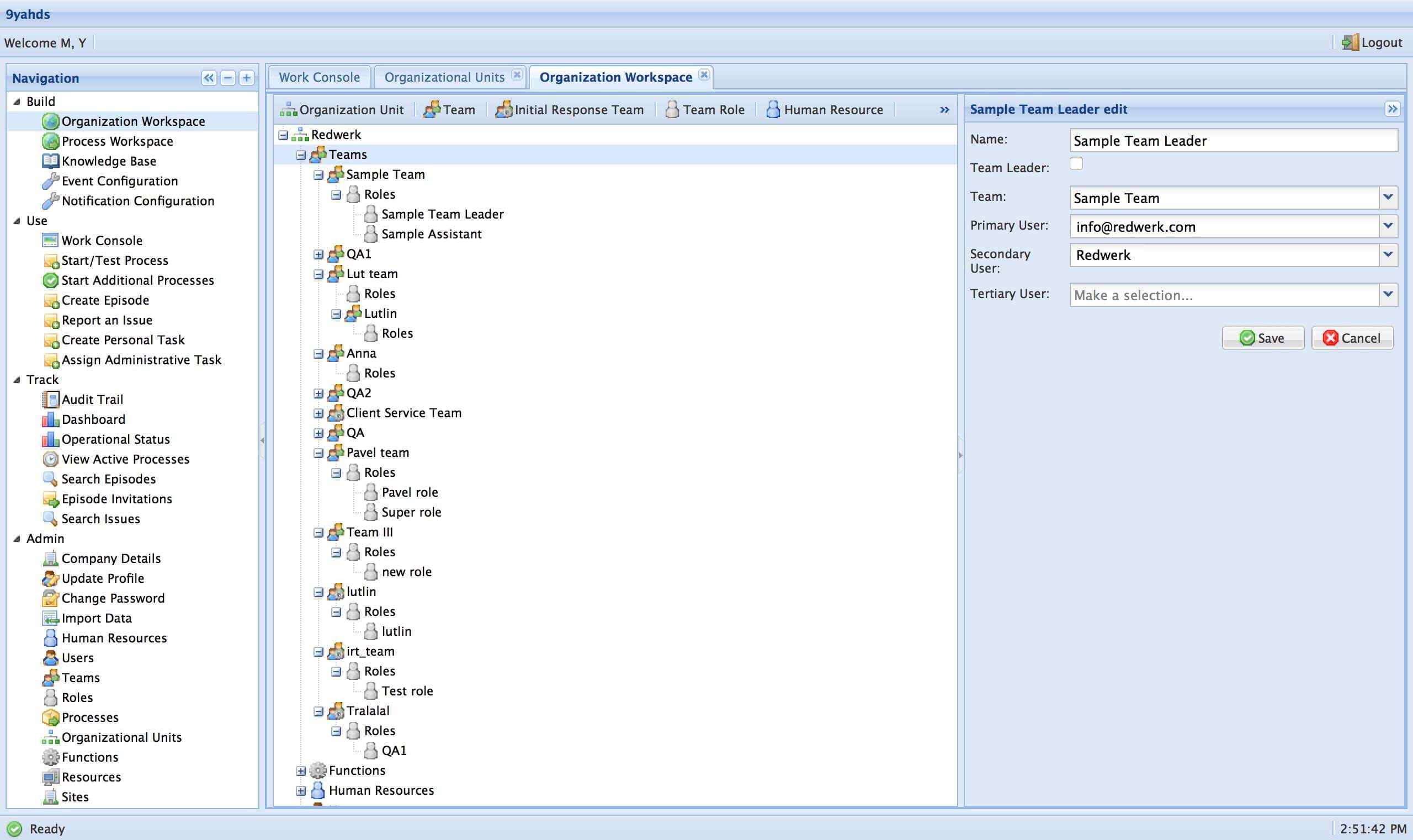The height and width of the screenshot is (840, 1413).
Task: Switch to the Work Console tab
Action: coord(319,77)
